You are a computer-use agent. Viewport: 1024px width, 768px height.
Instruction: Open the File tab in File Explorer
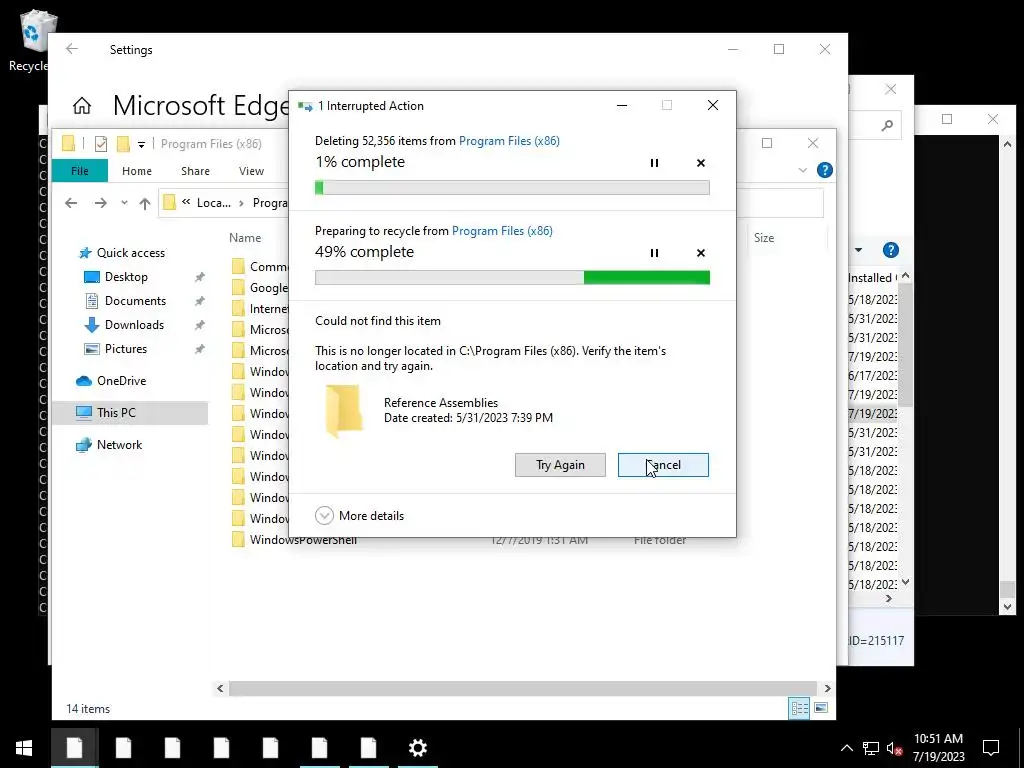[80, 171]
